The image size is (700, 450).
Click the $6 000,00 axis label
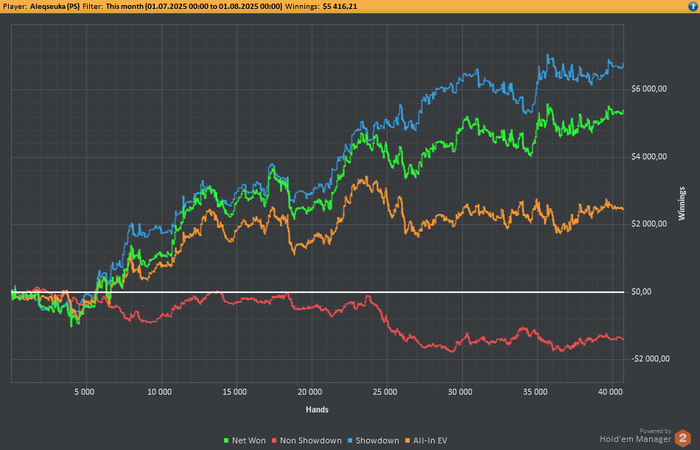(x=649, y=89)
